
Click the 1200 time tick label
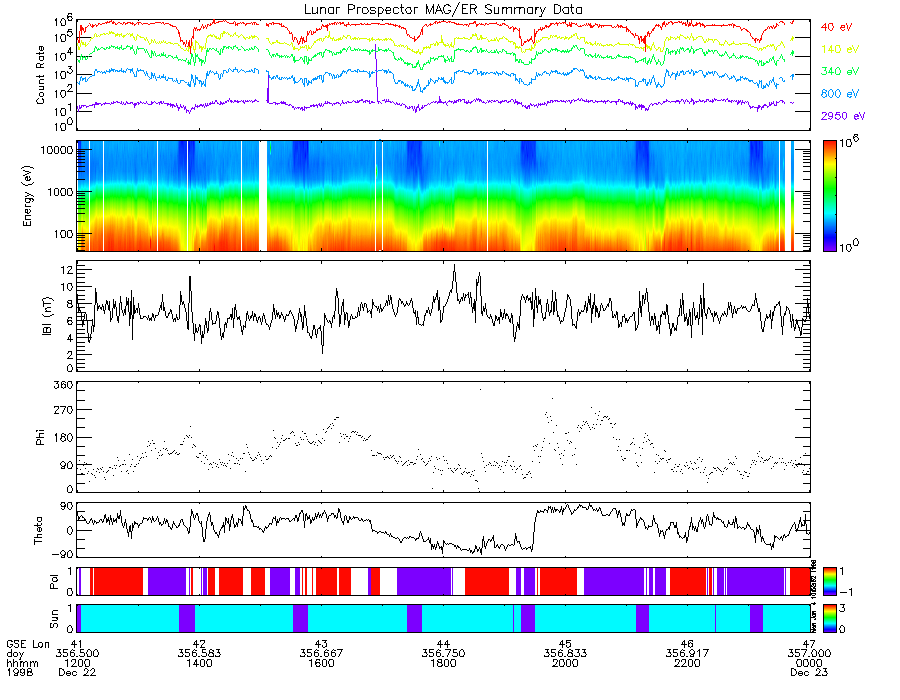pyautogui.click(x=77, y=663)
